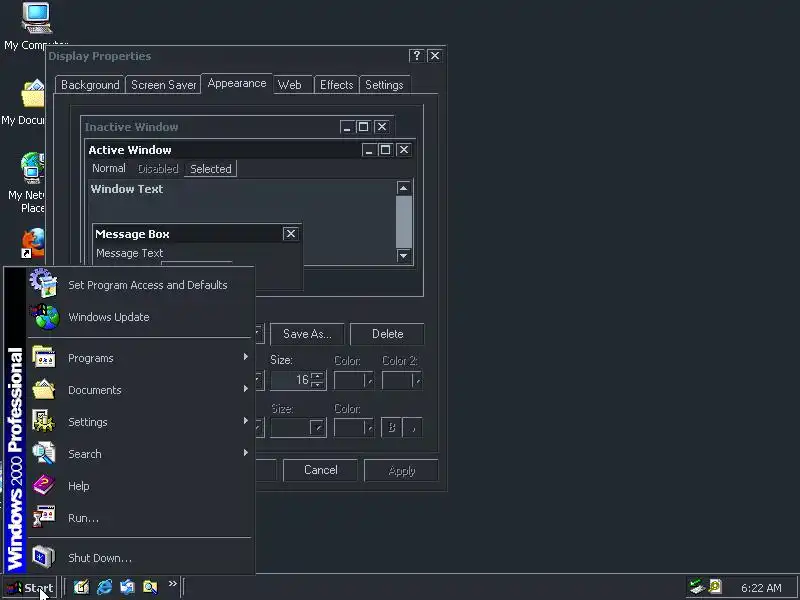The width and height of the screenshot is (800, 600).
Task: Click the Programs folder icon
Action: (x=43, y=357)
